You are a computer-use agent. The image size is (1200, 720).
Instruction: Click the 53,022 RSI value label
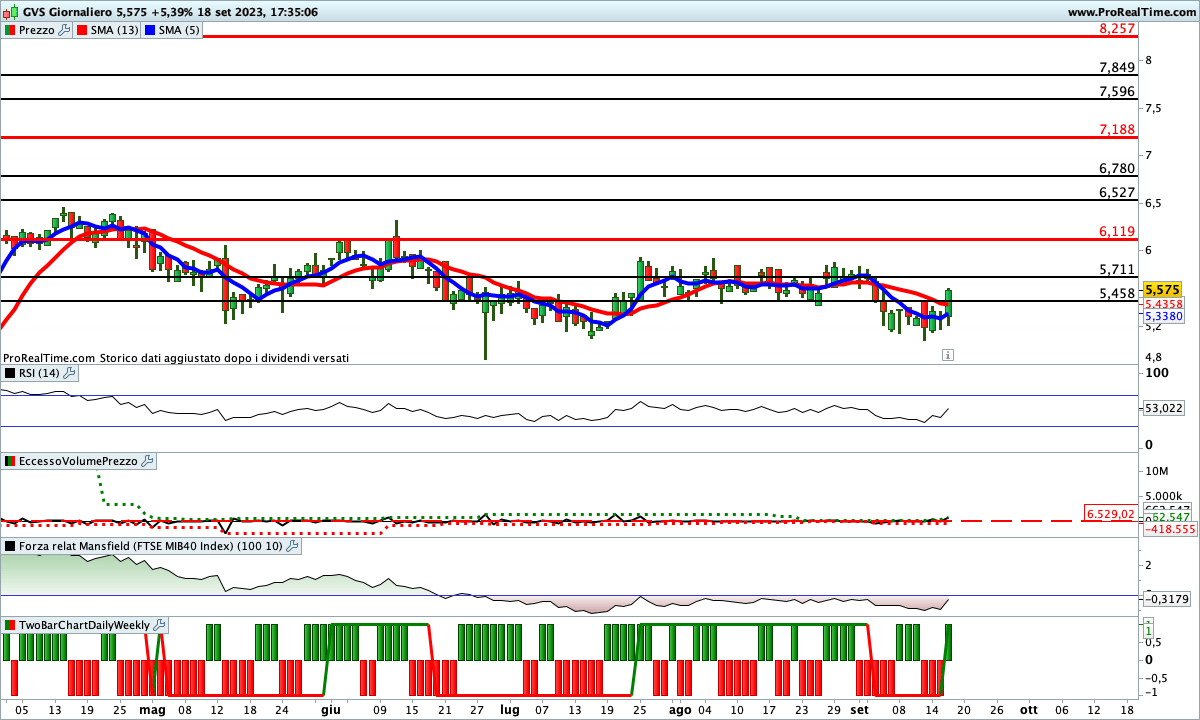coord(1163,408)
